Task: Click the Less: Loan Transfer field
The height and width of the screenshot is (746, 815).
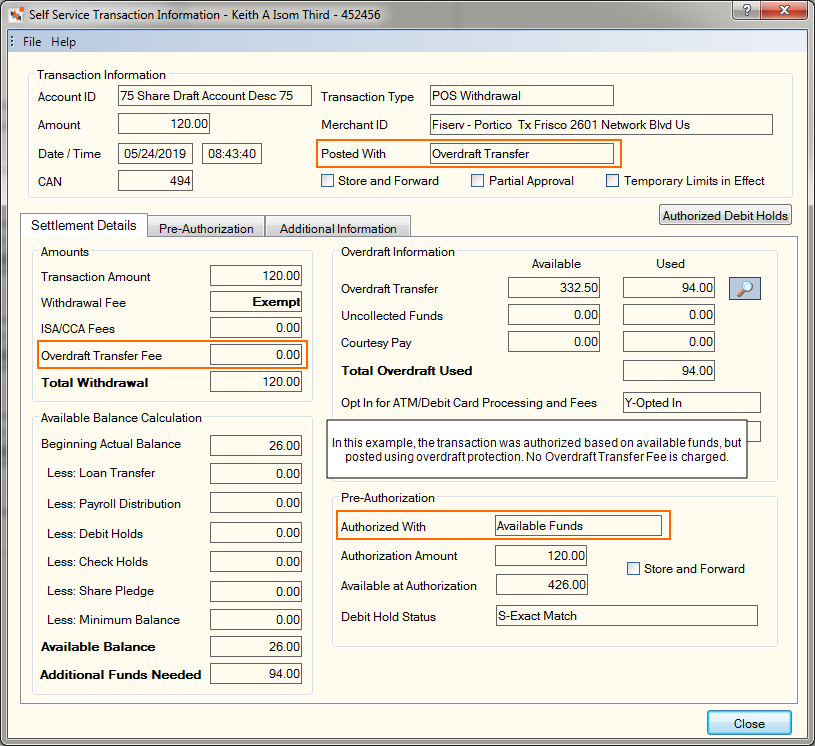Action: coord(256,474)
